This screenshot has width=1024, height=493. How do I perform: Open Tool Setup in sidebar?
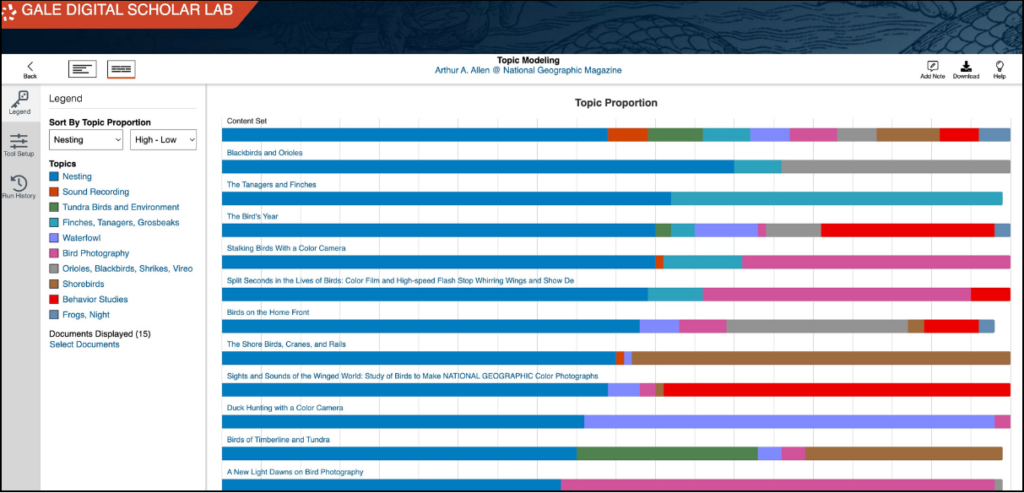click(x=20, y=145)
